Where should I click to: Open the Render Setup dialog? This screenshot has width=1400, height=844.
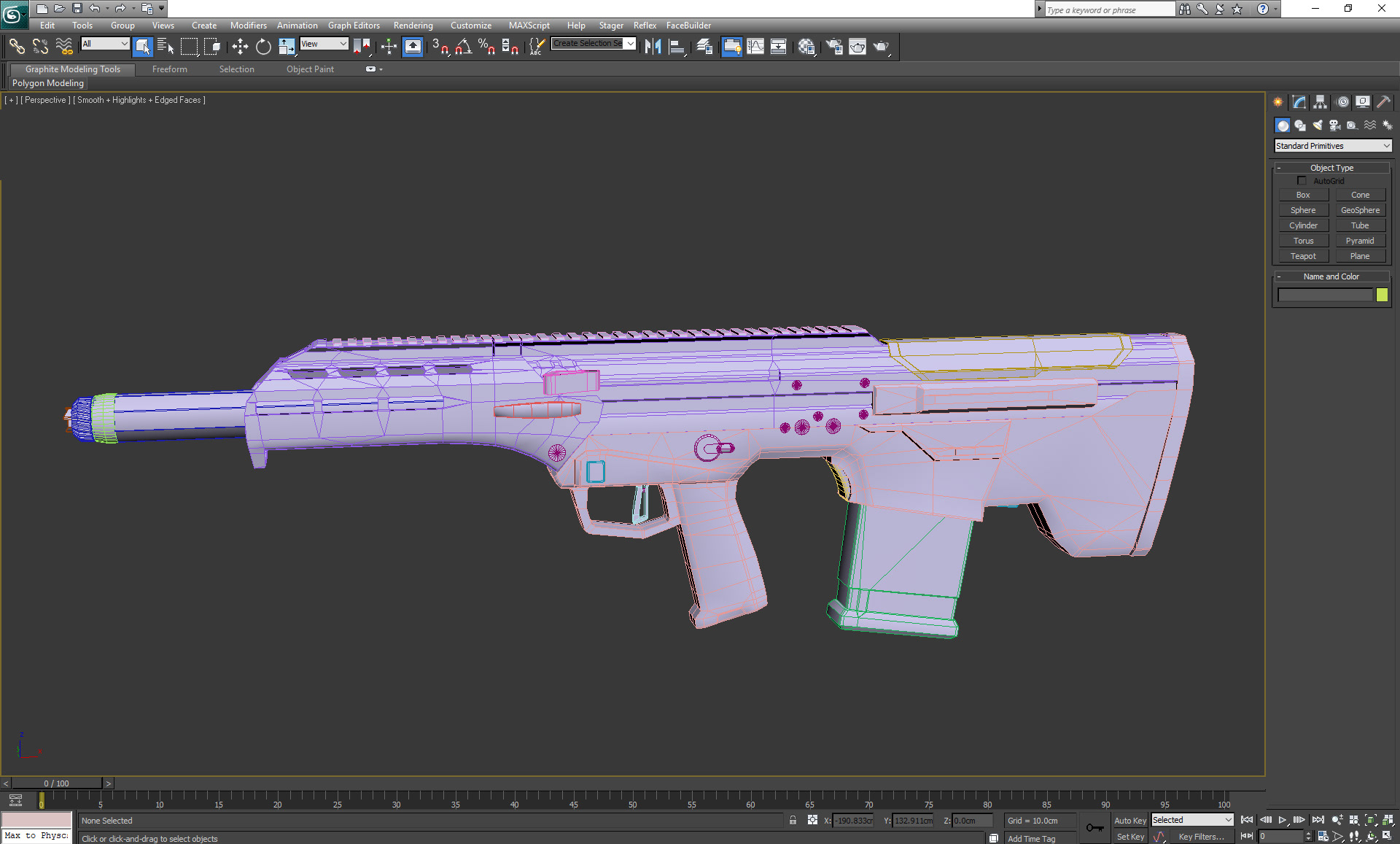point(833,47)
